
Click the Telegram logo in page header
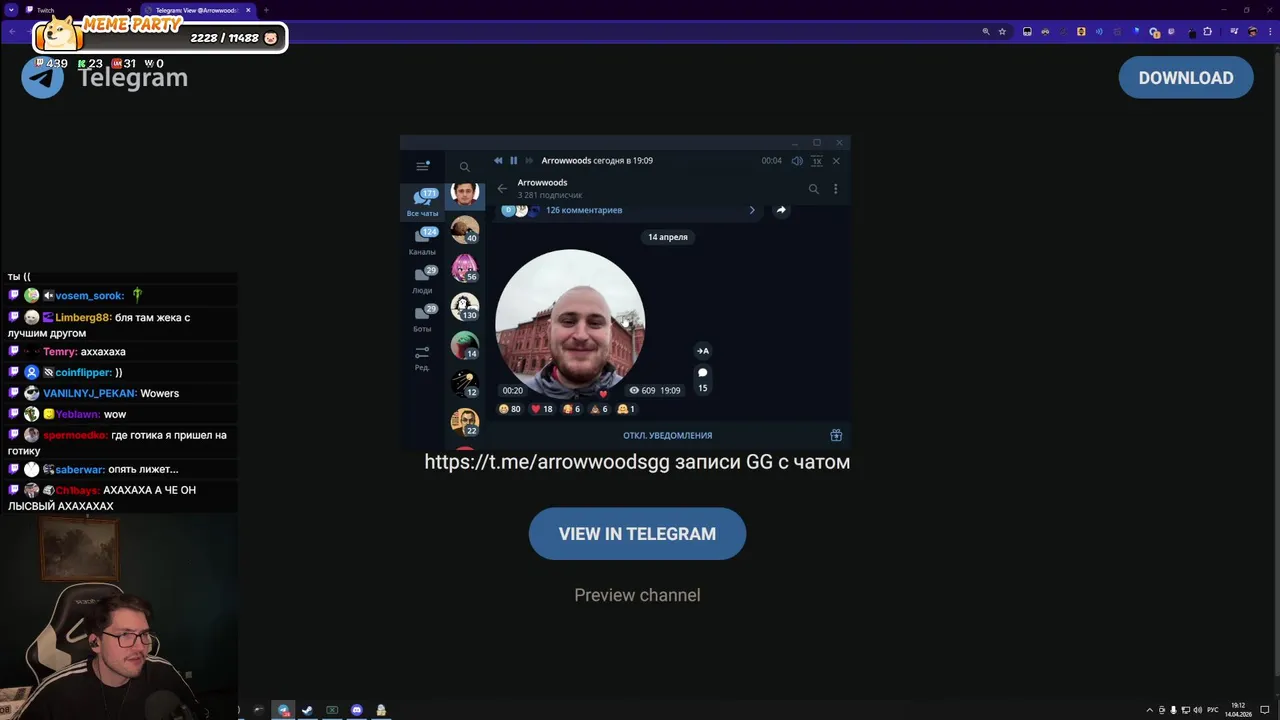(43, 78)
